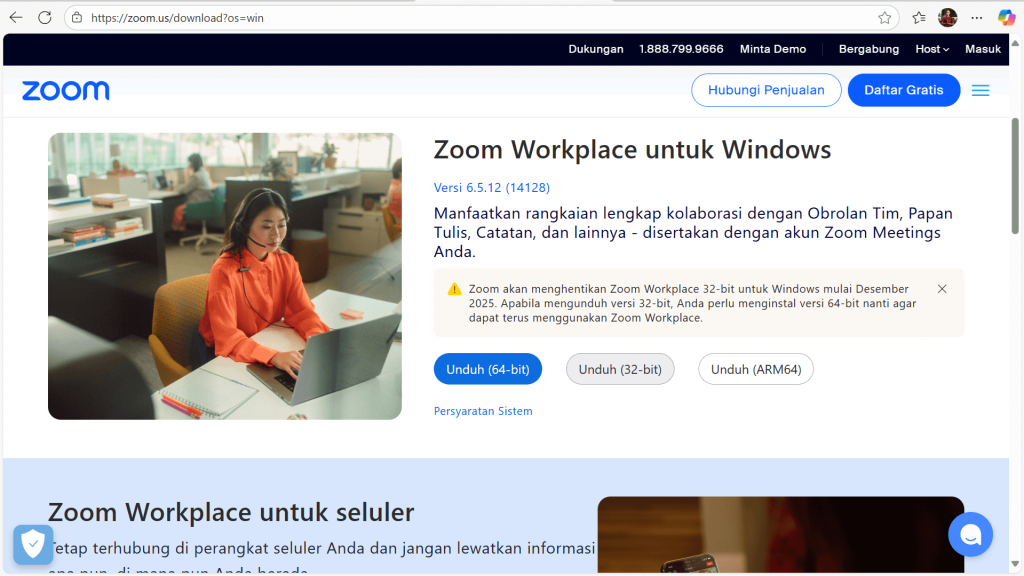Open Minta Demo in top bar
Viewport: 1024px width, 576px height.
pyautogui.click(x=773, y=49)
